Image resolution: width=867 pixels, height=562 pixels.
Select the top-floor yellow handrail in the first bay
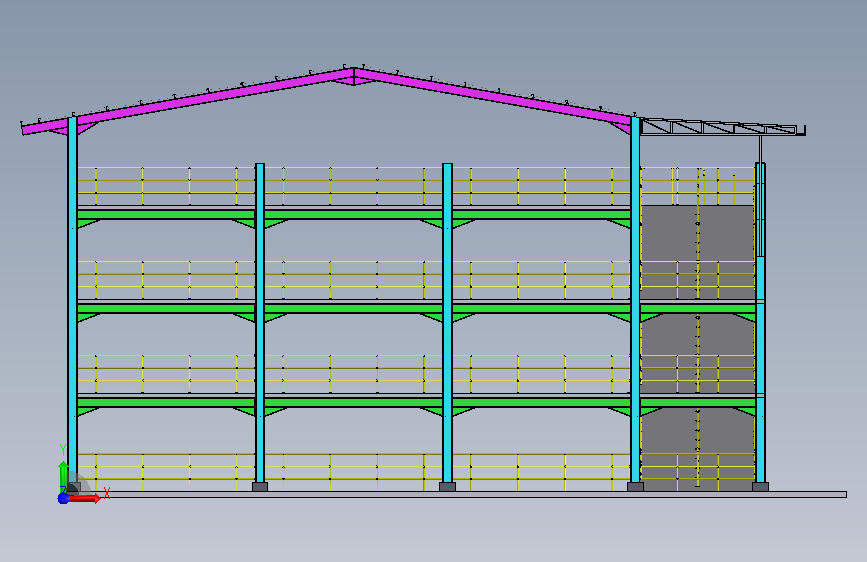click(166, 186)
